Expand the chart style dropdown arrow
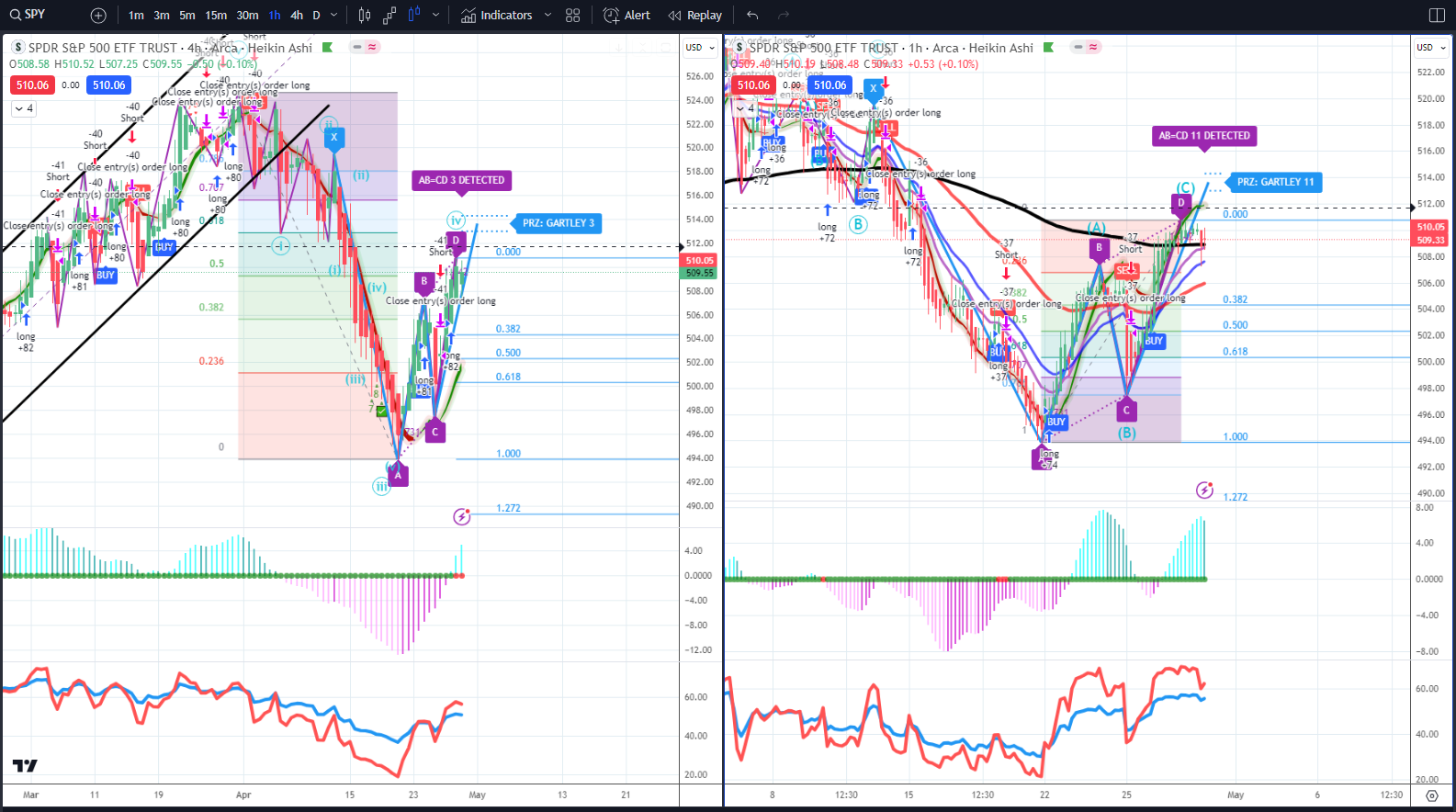 [435, 16]
